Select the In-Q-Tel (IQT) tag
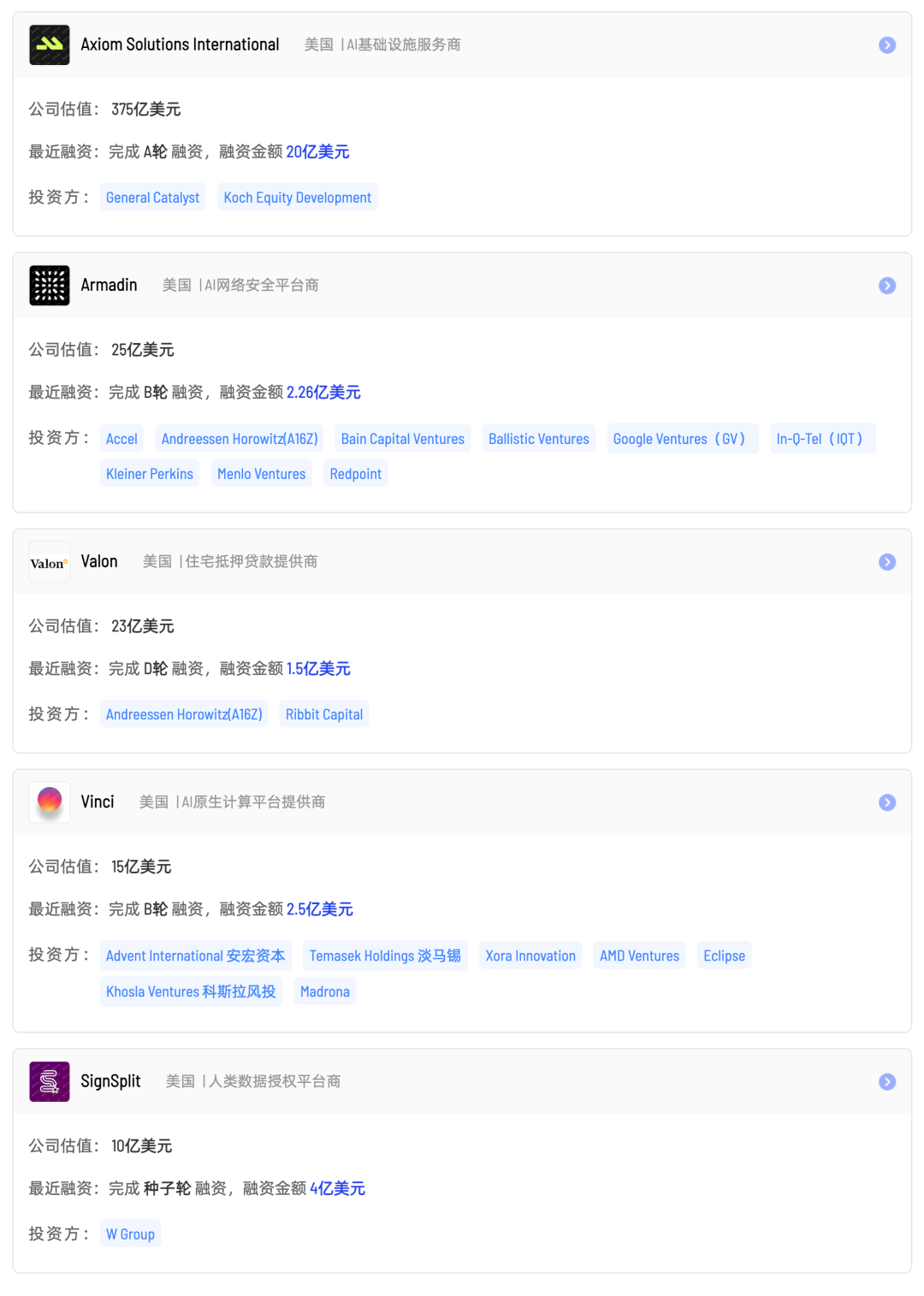The height and width of the screenshot is (1296, 924). point(822,439)
